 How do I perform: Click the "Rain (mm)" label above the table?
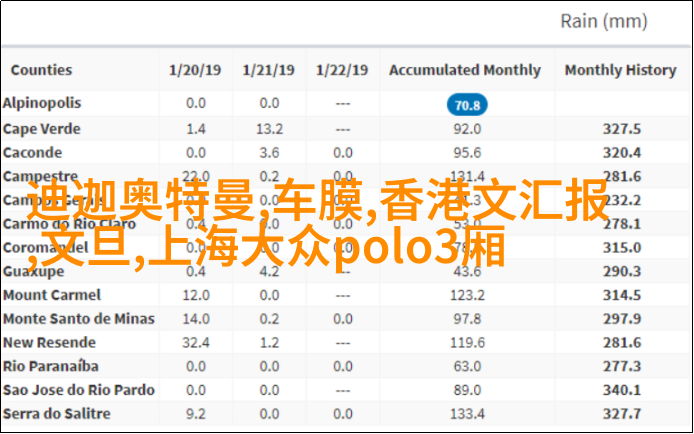tap(604, 21)
